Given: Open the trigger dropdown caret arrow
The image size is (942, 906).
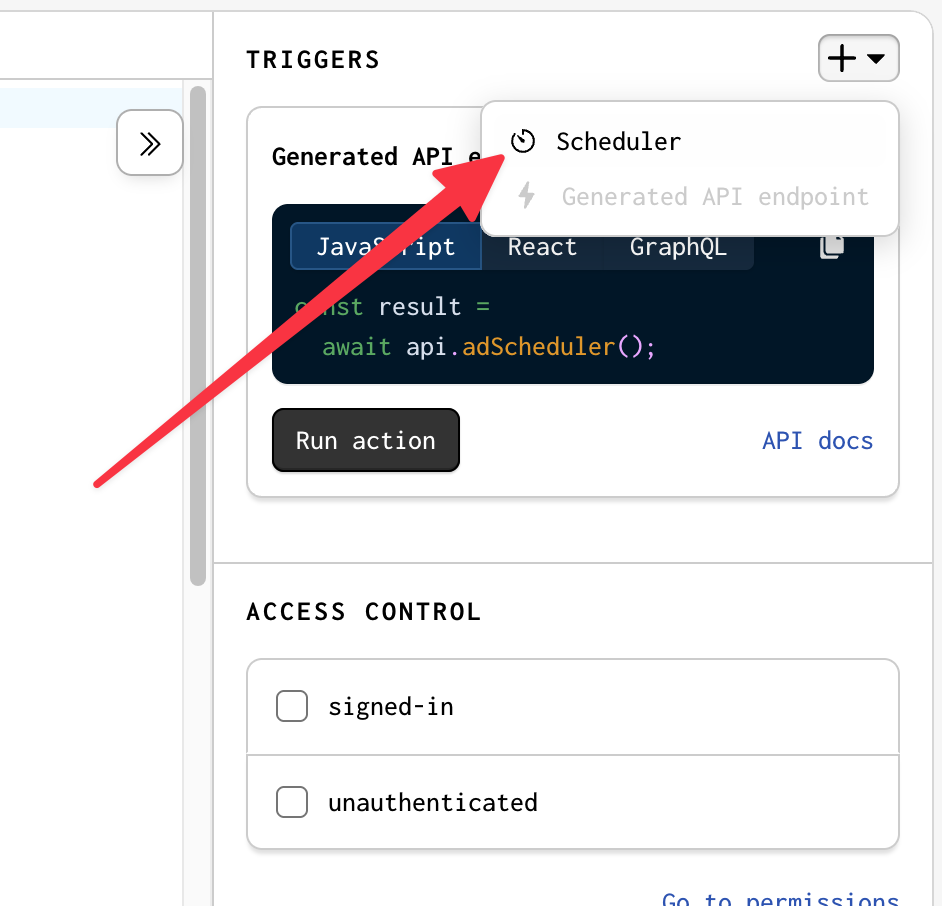Looking at the screenshot, I should (x=876, y=59).
